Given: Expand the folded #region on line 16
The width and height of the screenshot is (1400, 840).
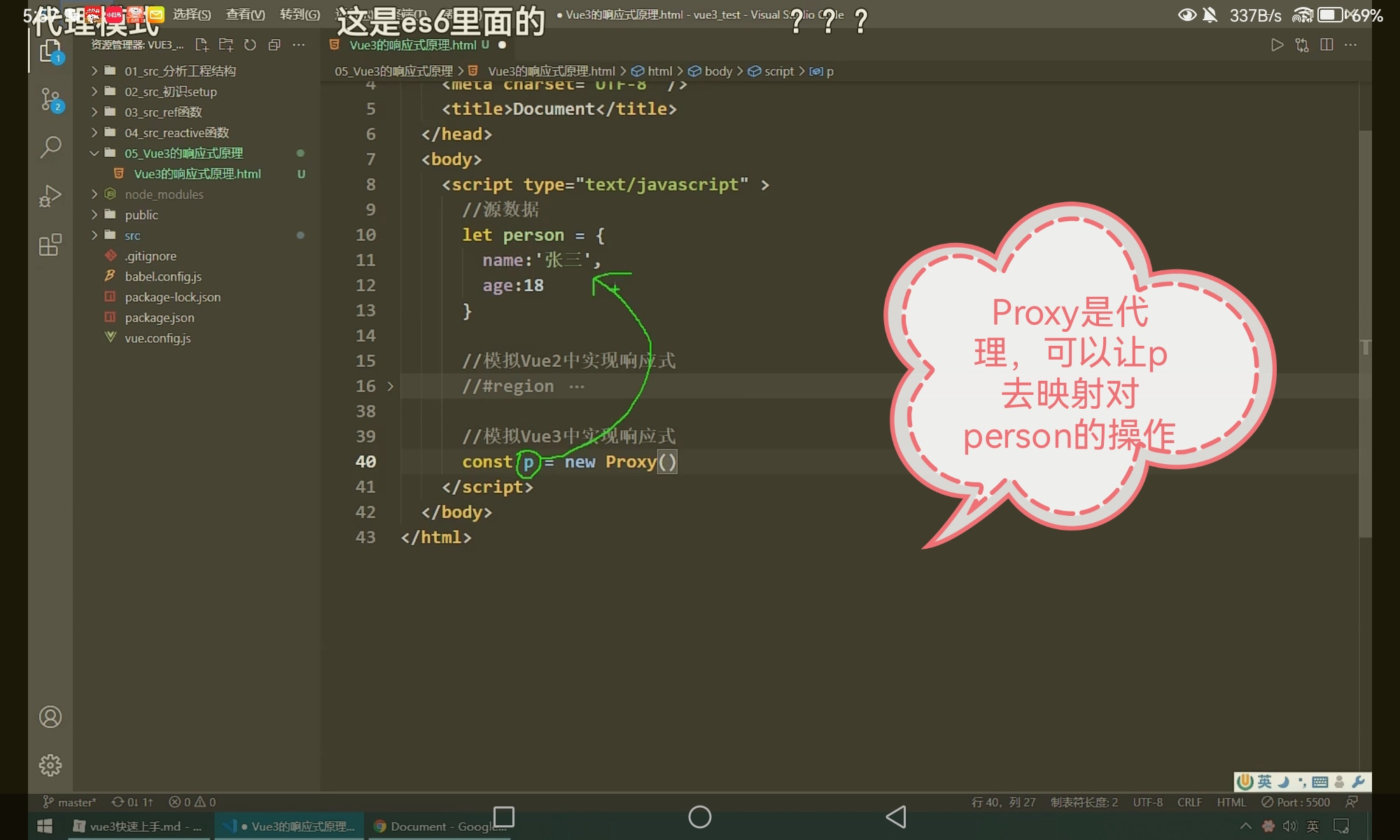Looking at the screenshot, I should point(391,386).
